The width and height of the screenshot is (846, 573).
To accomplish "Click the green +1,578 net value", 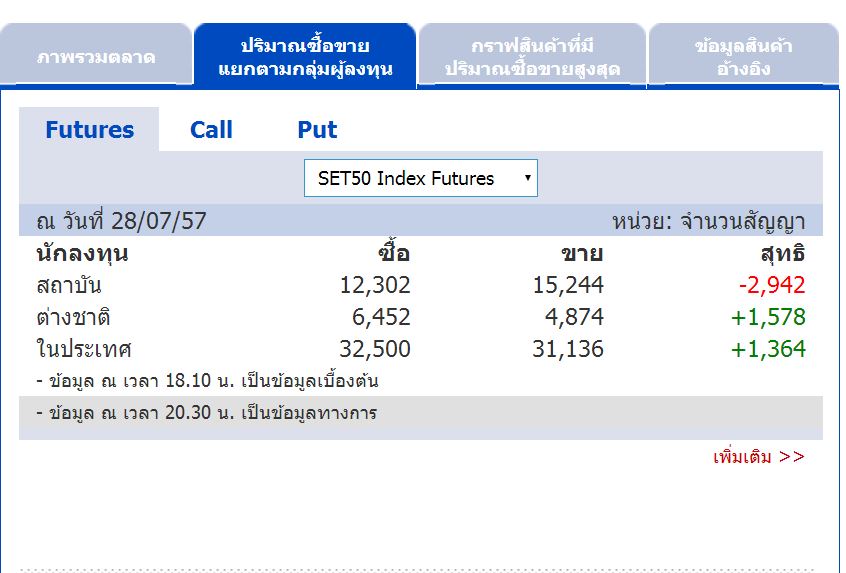I will (x=768, y=318).
